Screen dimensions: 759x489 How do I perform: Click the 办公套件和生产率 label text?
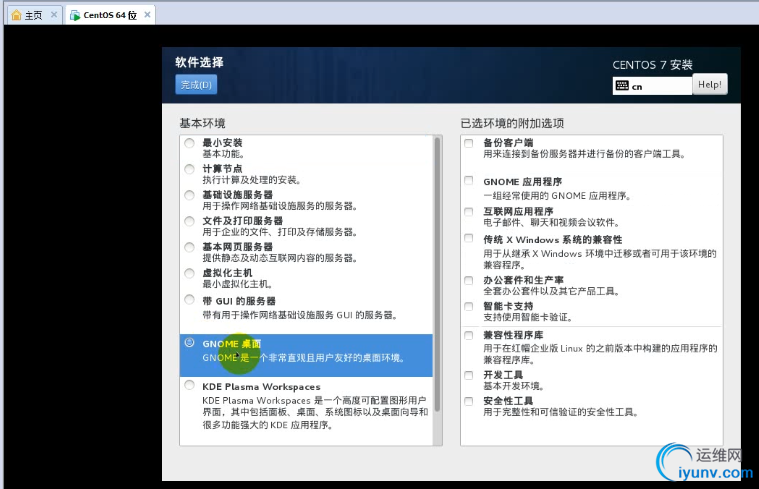(523, 280)
